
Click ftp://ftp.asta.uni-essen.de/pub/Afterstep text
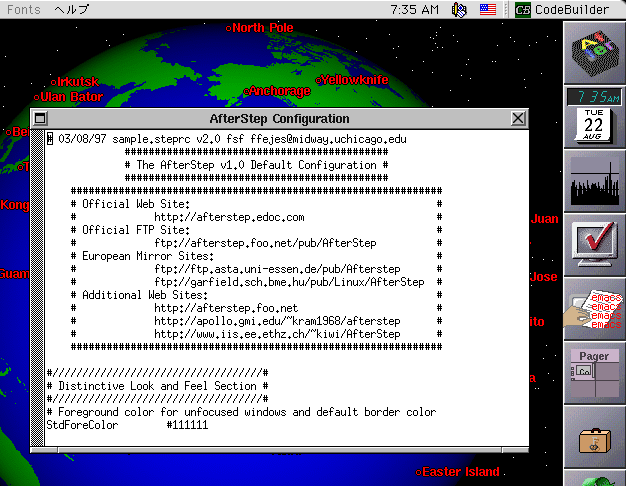click(x=277, y=269)
